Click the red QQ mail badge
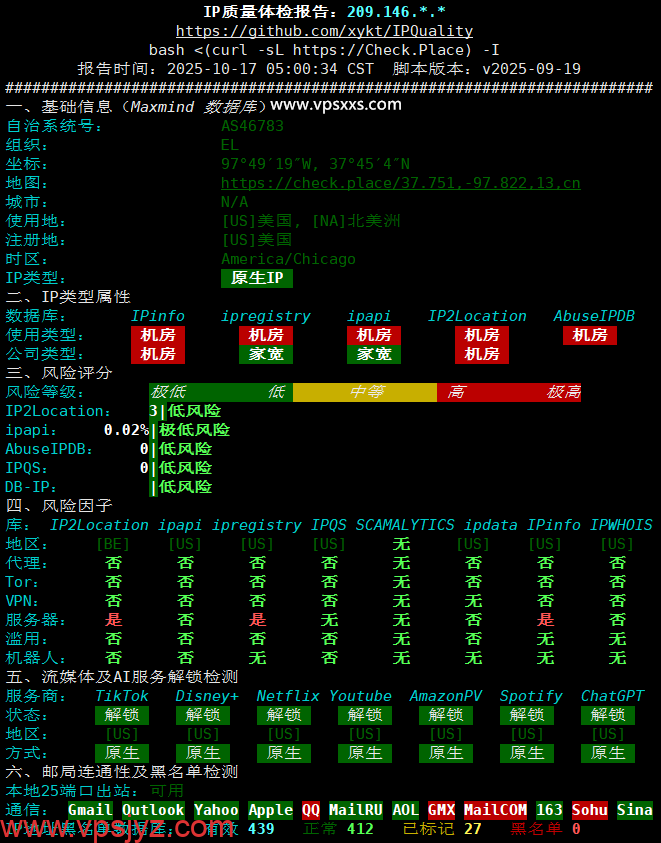661x843 pixels. click(311, 810)
